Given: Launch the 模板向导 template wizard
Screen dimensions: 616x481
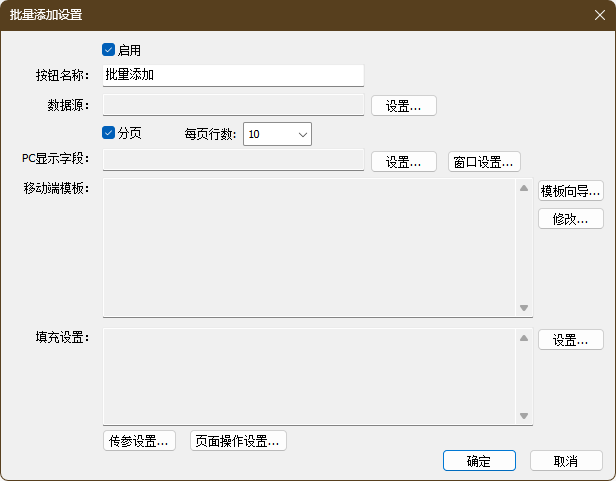Looking at the screenshot, I should (x=570, y=190).
